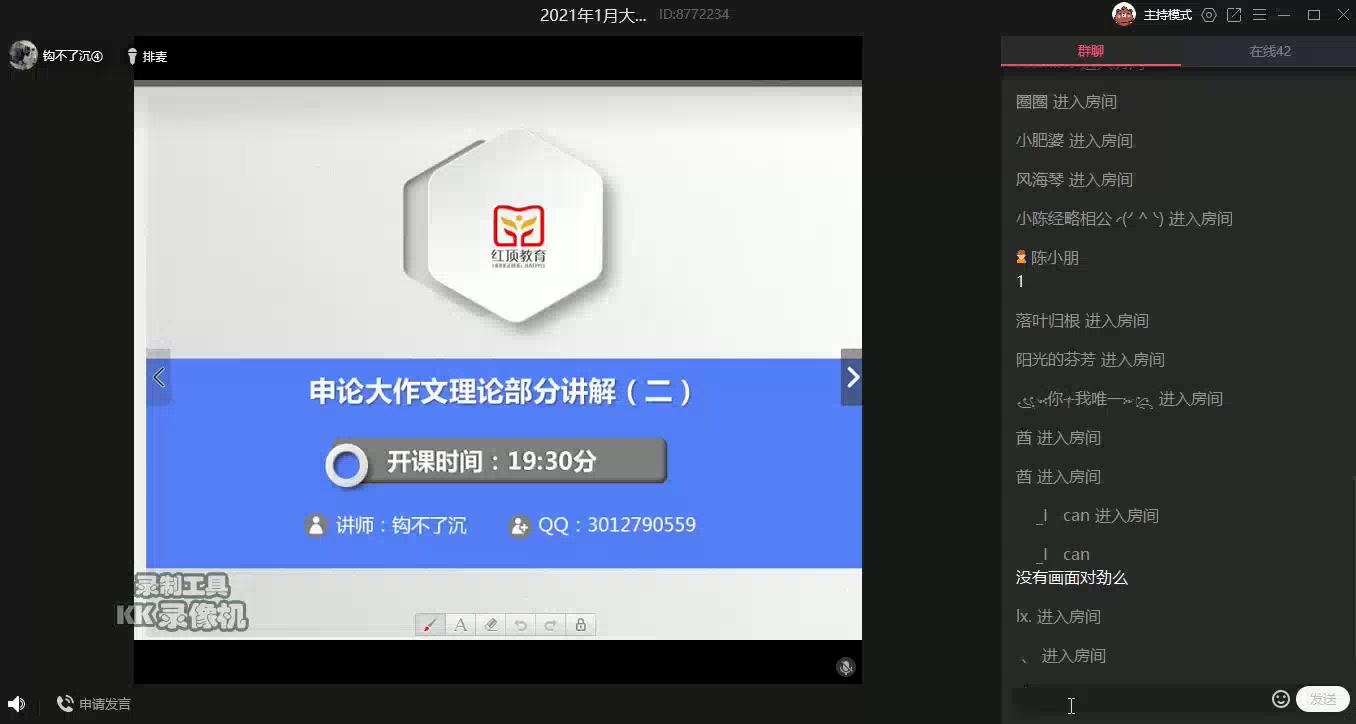This screenshot has width=1356, height=724.
Task: Minimize the live classroom window
Action: 1284,15
